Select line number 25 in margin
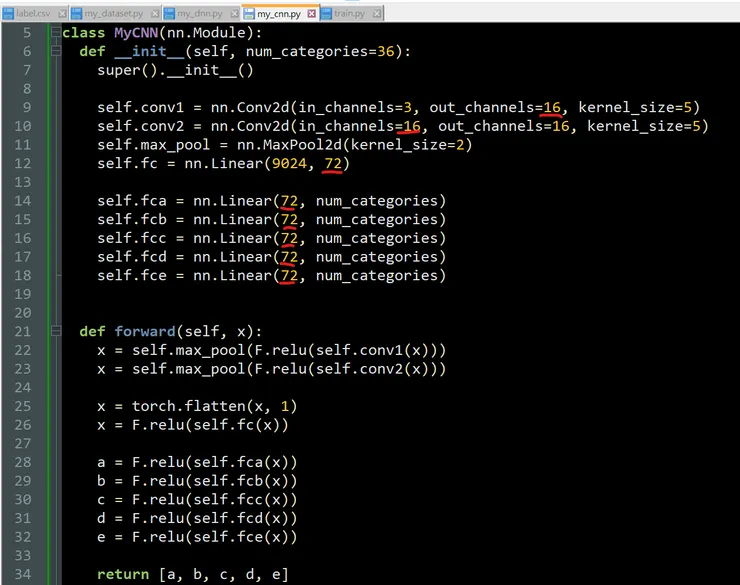Viewport: 740px width, 585px height. tap(22, 406)
